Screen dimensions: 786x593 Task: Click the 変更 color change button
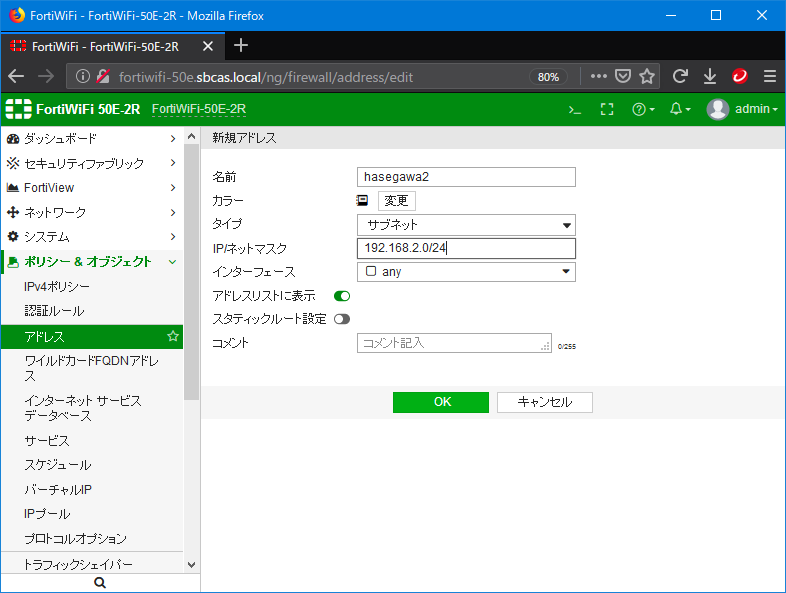point(396,201)
